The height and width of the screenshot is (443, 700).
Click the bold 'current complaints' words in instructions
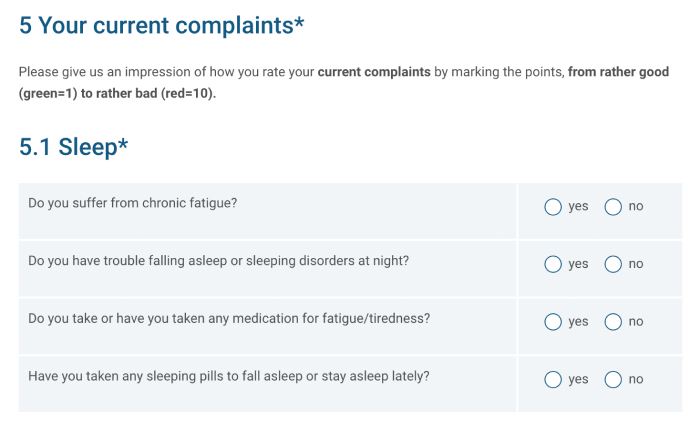[x=374, y=72]
